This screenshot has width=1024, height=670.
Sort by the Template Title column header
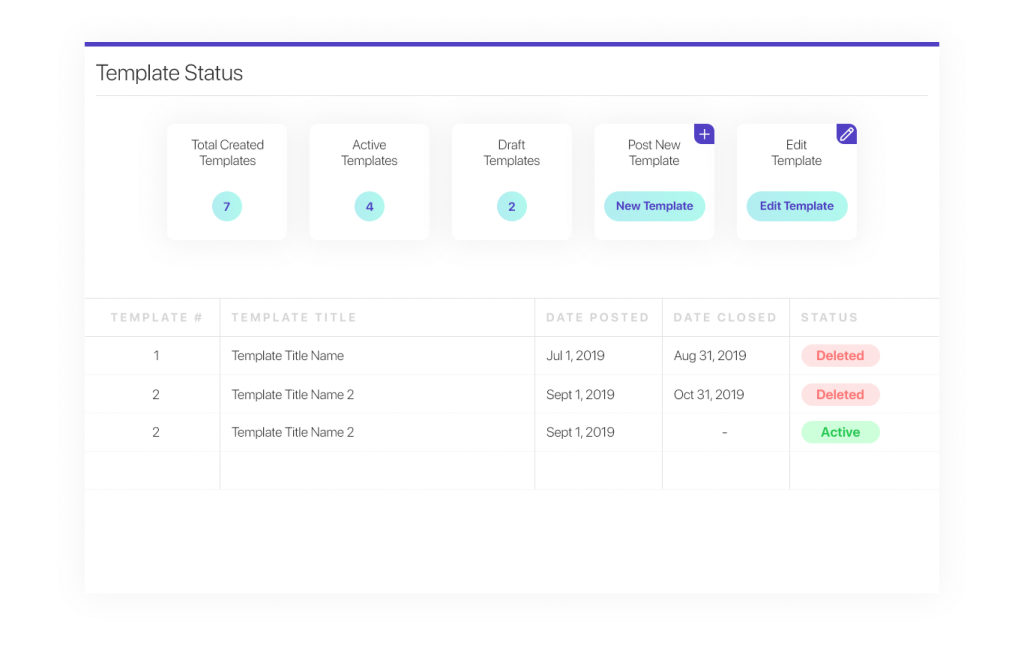(293, 318)
